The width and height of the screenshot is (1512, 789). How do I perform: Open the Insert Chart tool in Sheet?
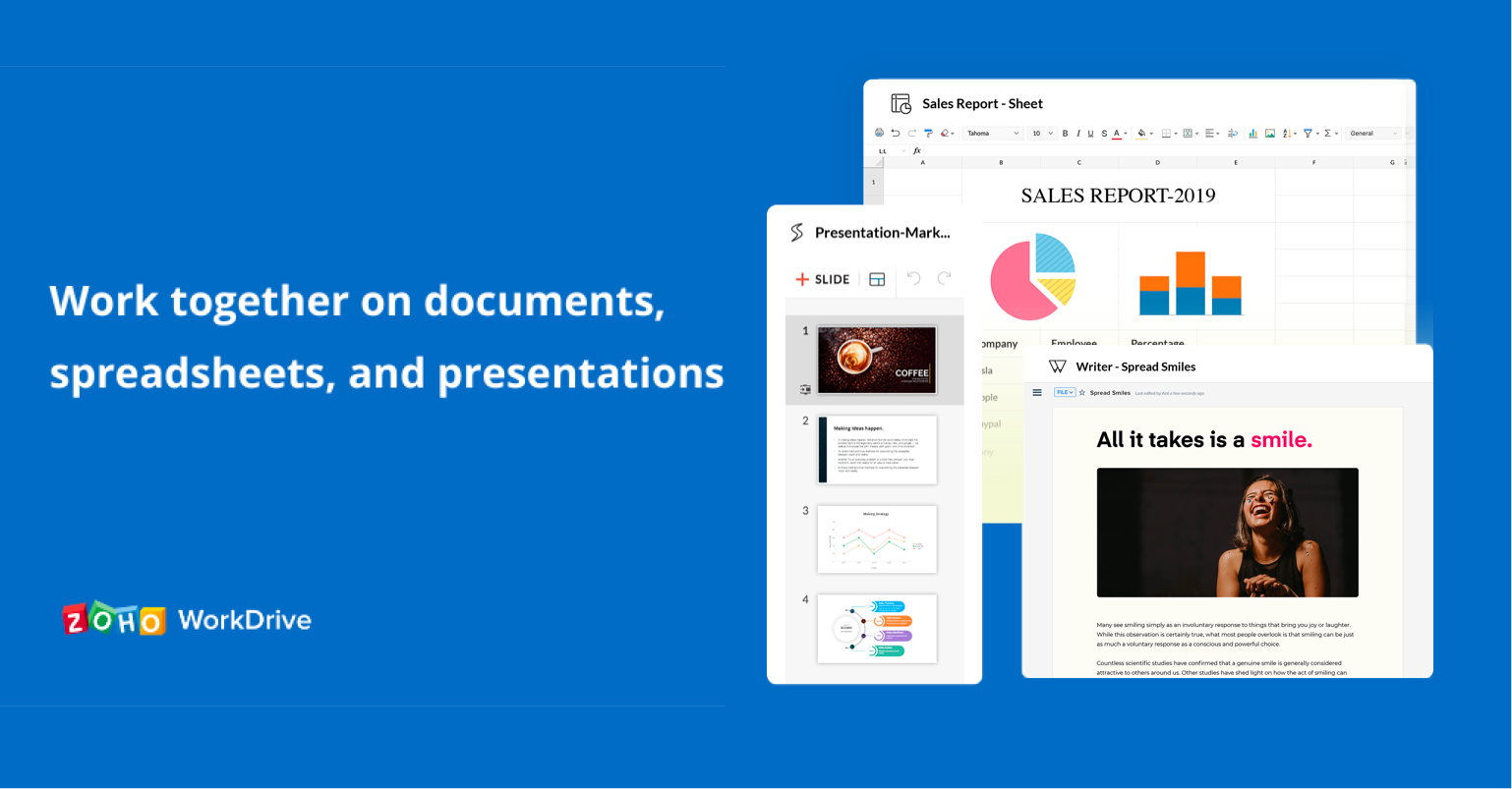1252,133
